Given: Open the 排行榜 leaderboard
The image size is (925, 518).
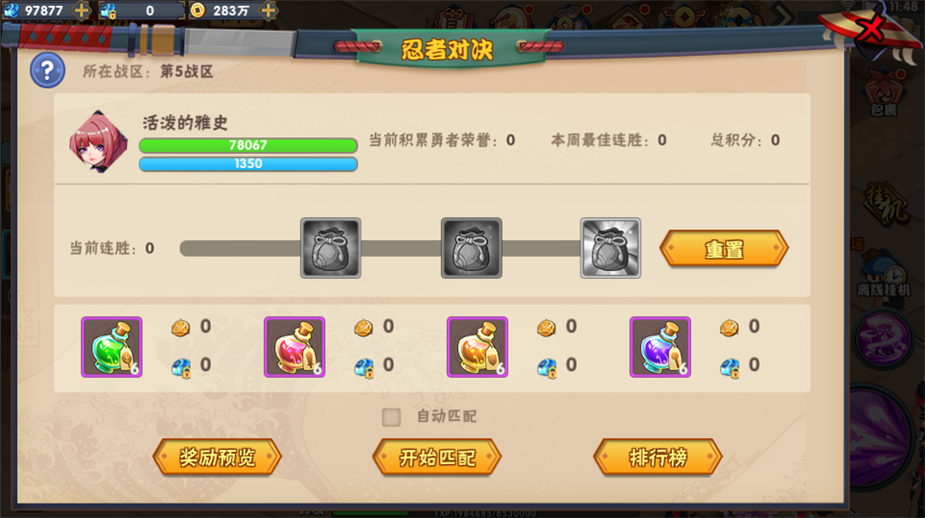Looking at the screenshot, I should tap(658, 457).
